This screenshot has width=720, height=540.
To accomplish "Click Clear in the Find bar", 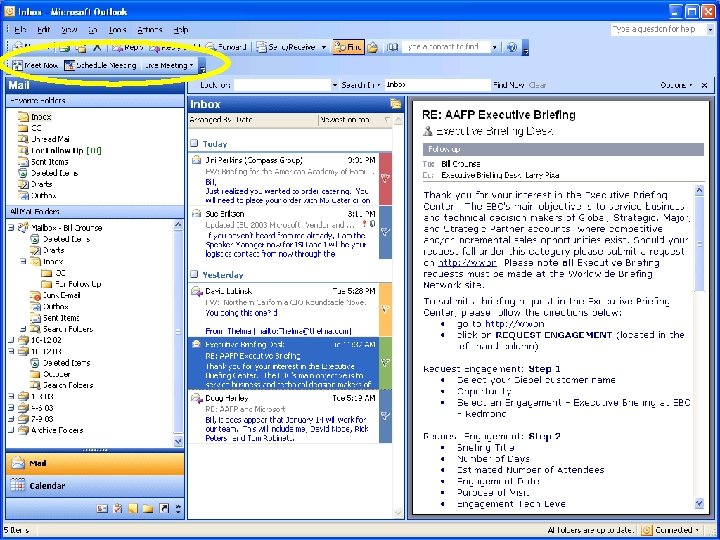I will pos(537,85).
